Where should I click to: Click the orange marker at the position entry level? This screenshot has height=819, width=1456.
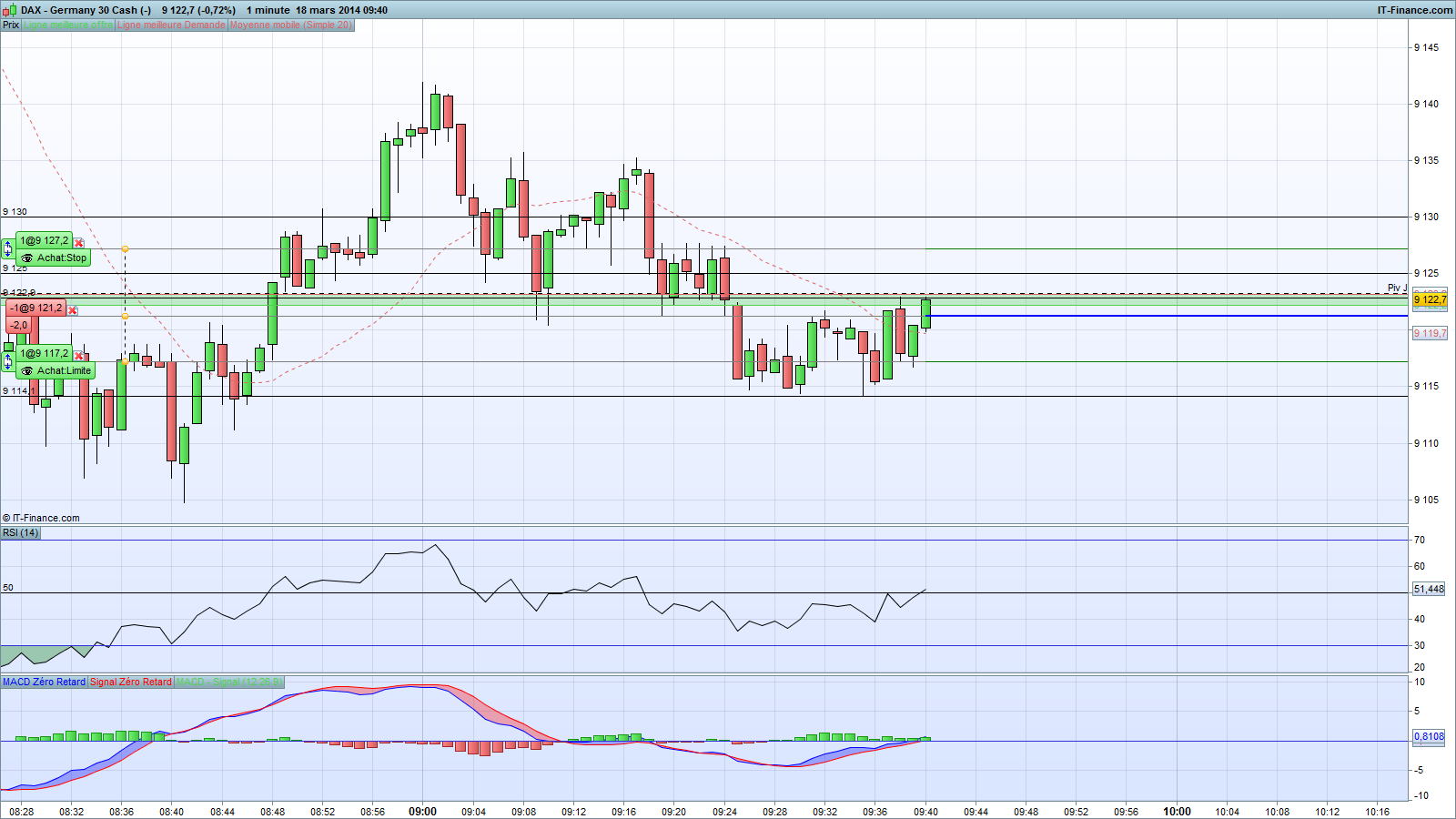click(x=125, y=316)
